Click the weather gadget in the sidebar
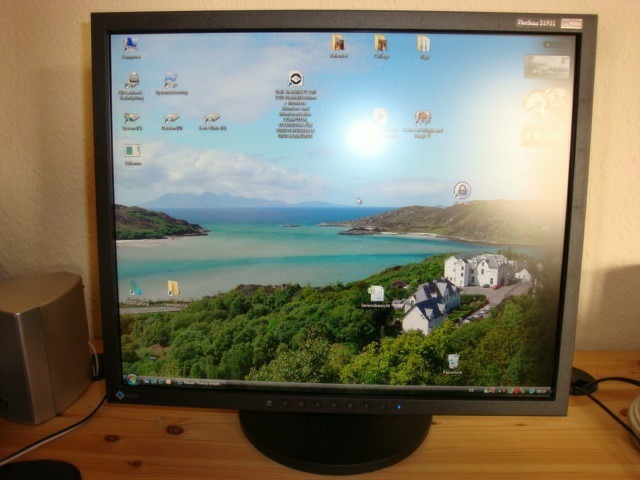The image size is (640, 480). [x=547, y=67]
